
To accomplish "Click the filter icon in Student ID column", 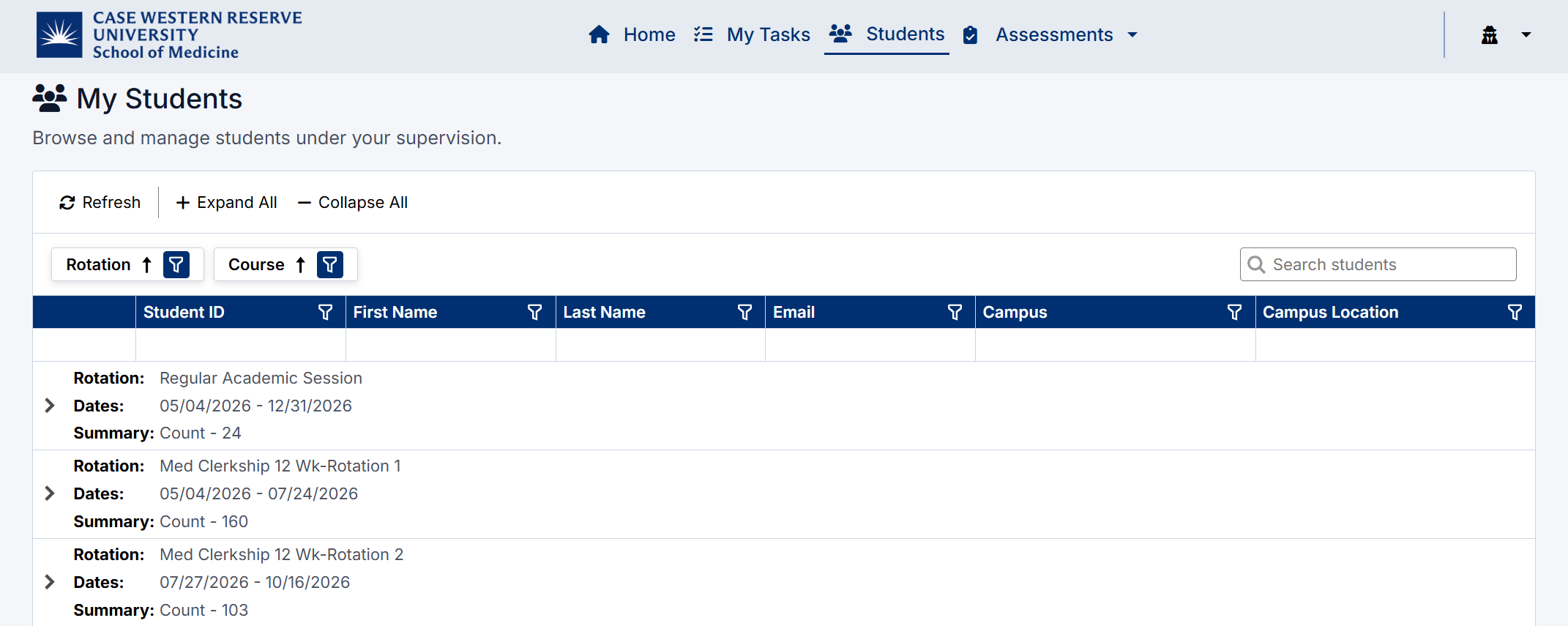I will click(x=325, y=313).
